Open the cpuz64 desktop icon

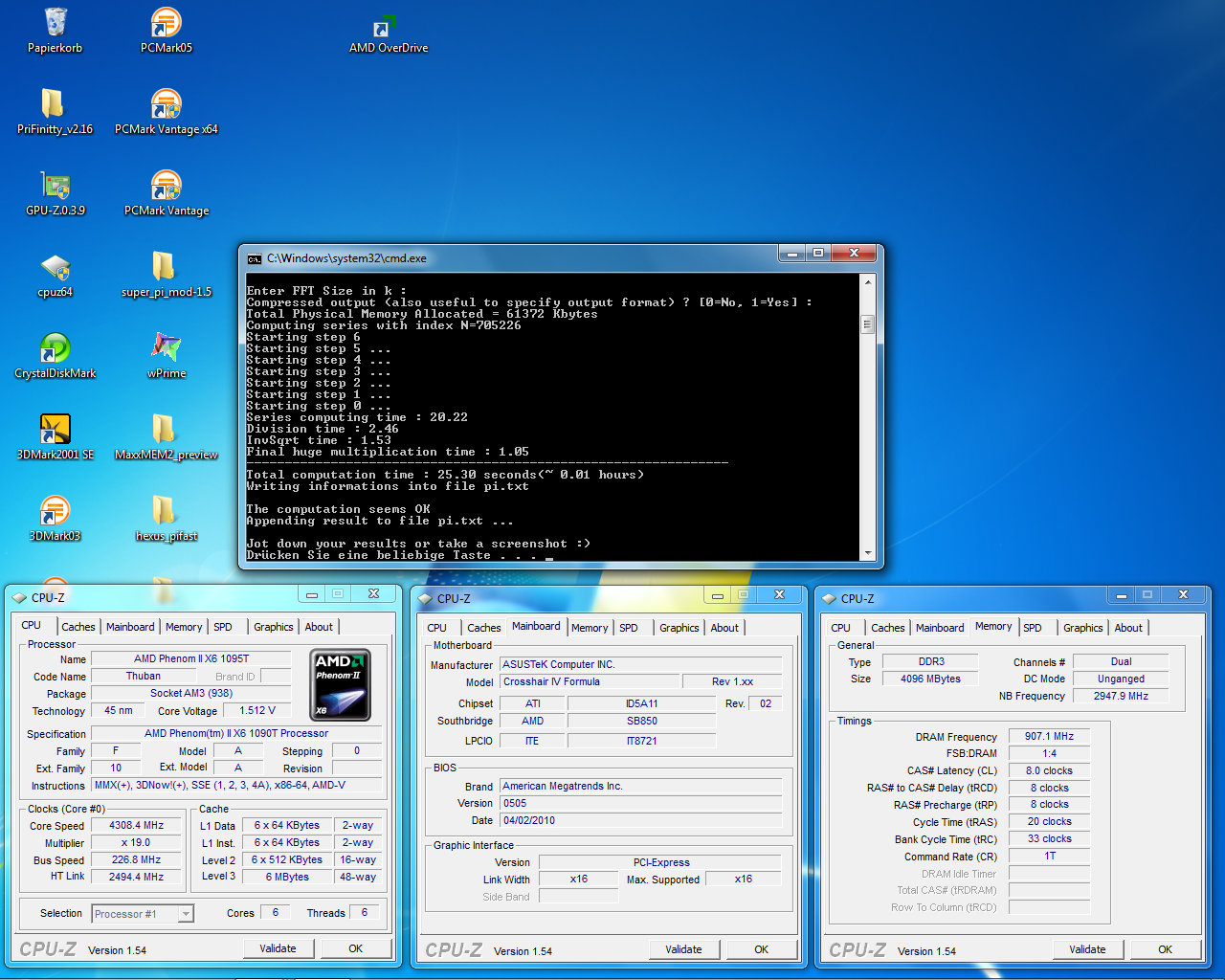pos(56,275)
